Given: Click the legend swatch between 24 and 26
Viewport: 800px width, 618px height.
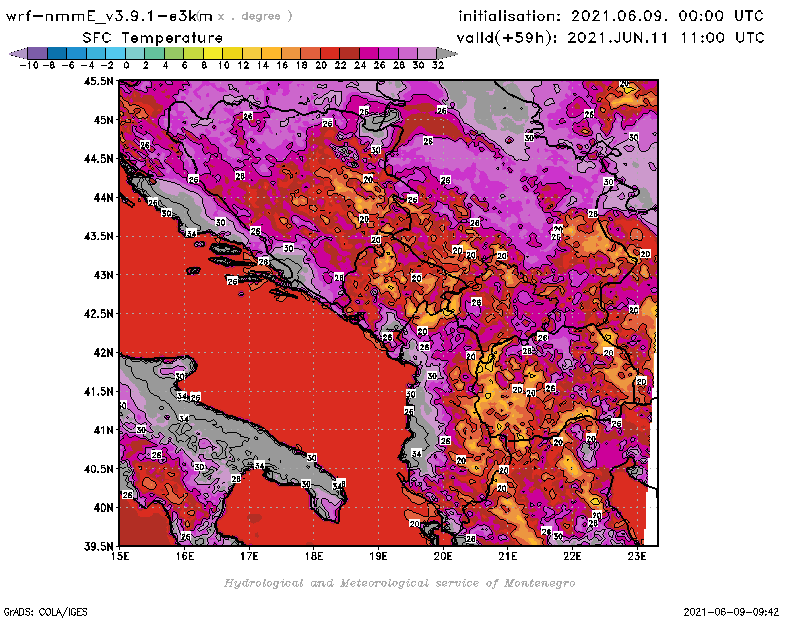Looking at the screenshot, I should click(x=369, y=53).
